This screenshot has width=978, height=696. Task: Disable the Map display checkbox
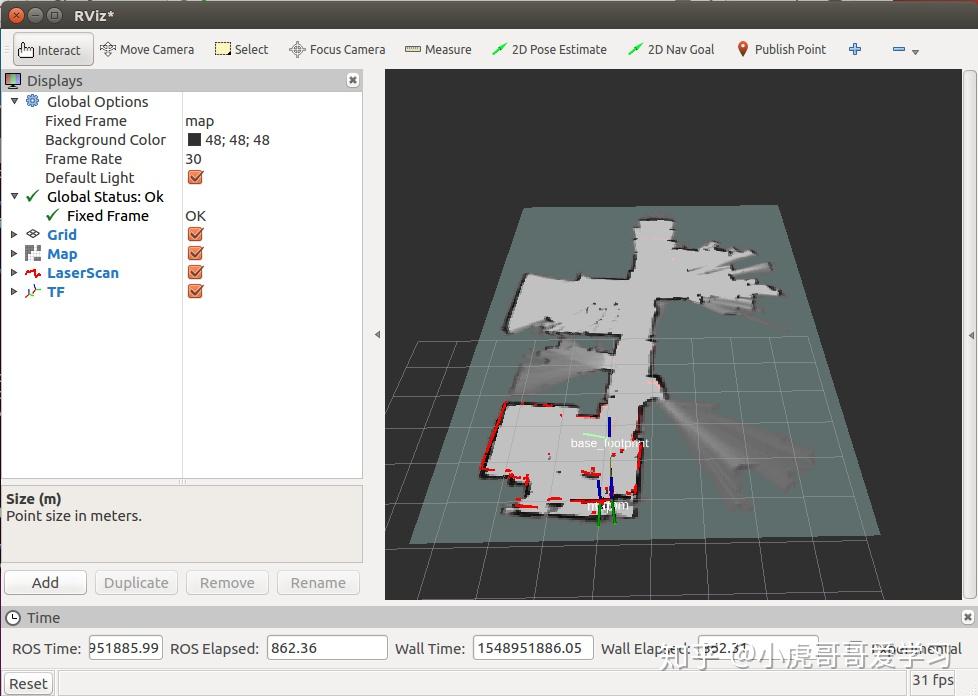click(x=196, y=254)
